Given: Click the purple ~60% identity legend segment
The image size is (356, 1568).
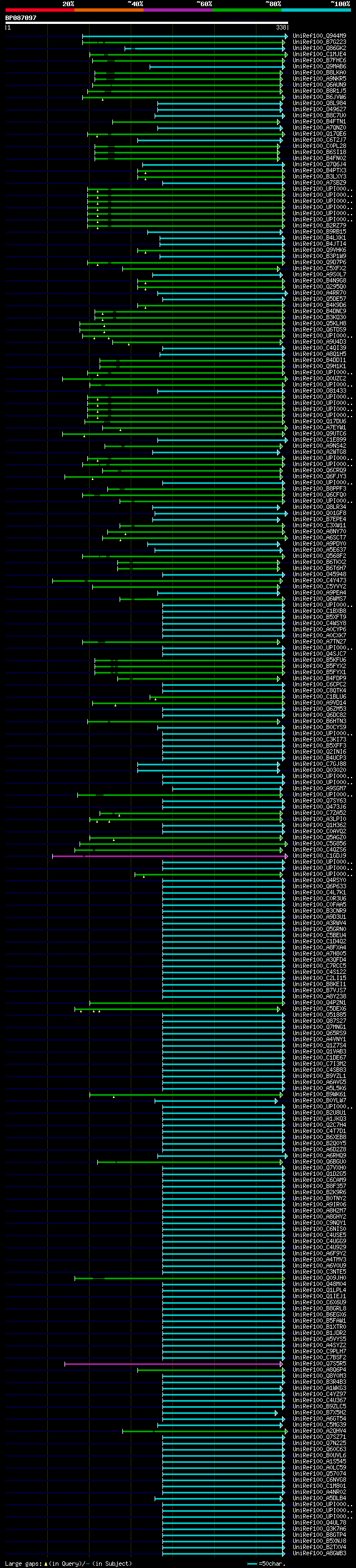Looking at the screenshot, I should 177,10.
